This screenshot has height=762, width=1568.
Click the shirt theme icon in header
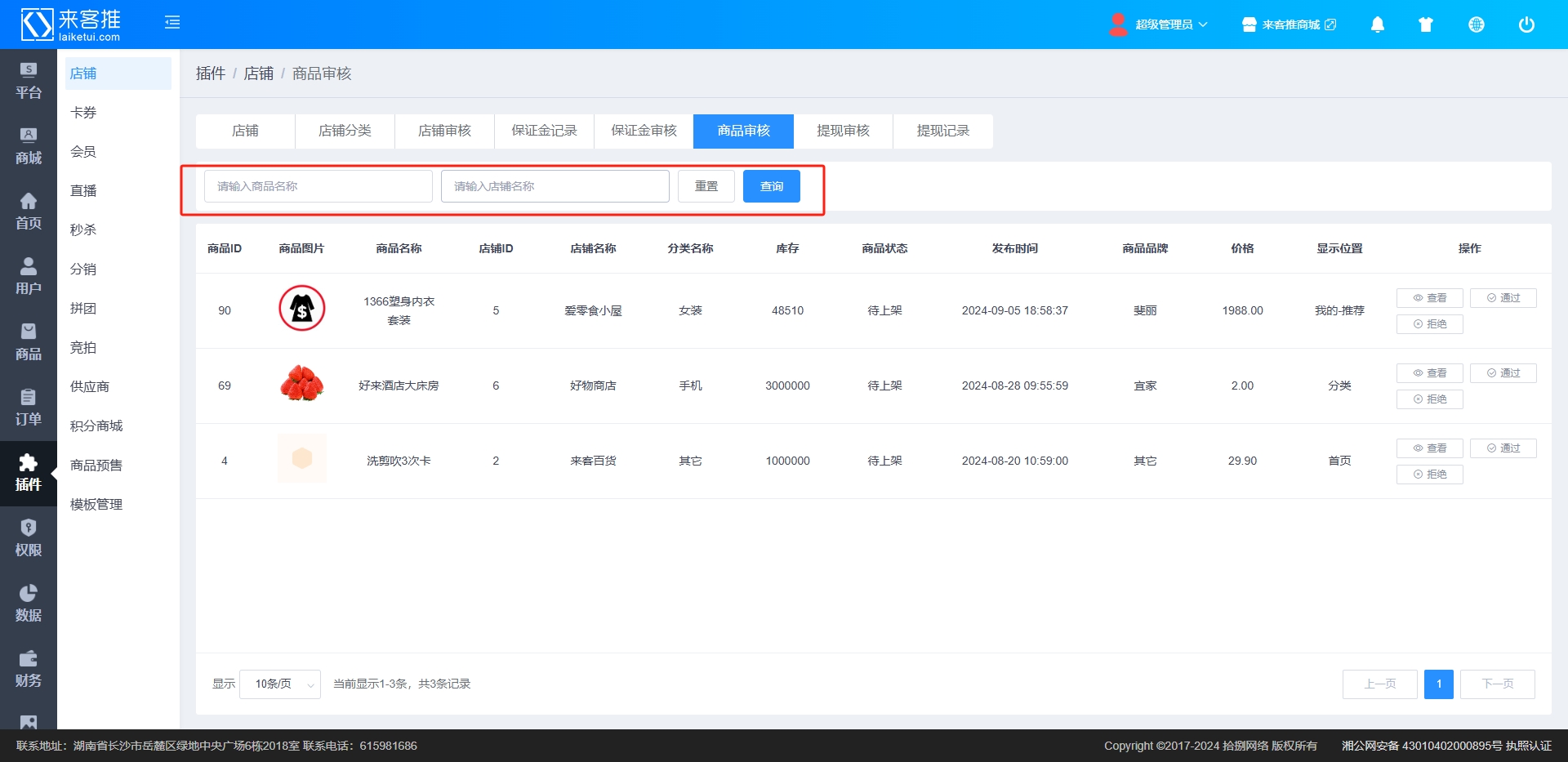(x=1426, y=25)
